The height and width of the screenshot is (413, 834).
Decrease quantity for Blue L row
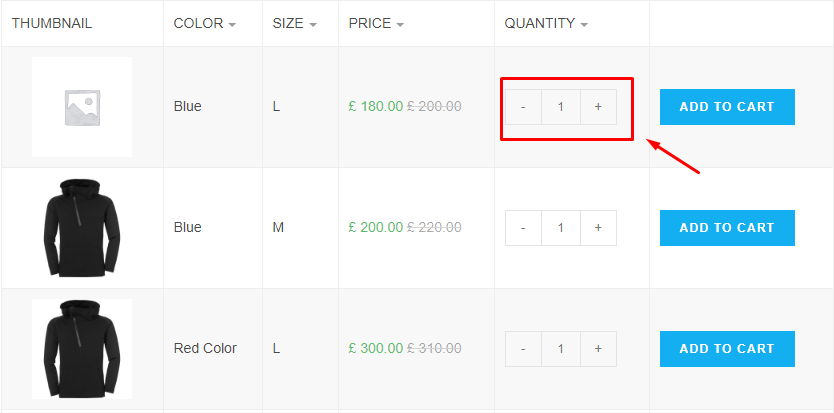pos(523,107)
